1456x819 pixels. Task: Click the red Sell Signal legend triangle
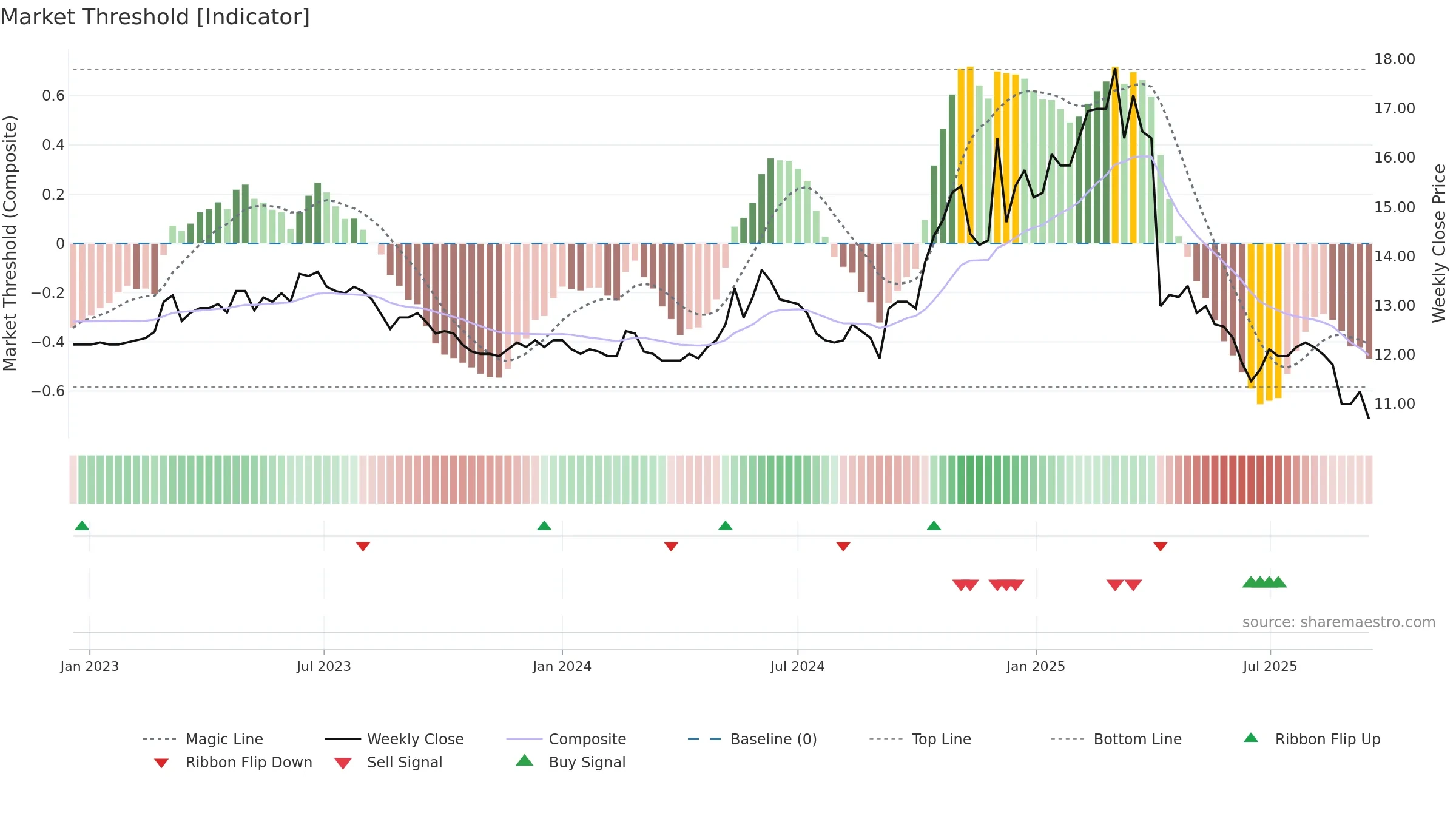pos(343,763)
